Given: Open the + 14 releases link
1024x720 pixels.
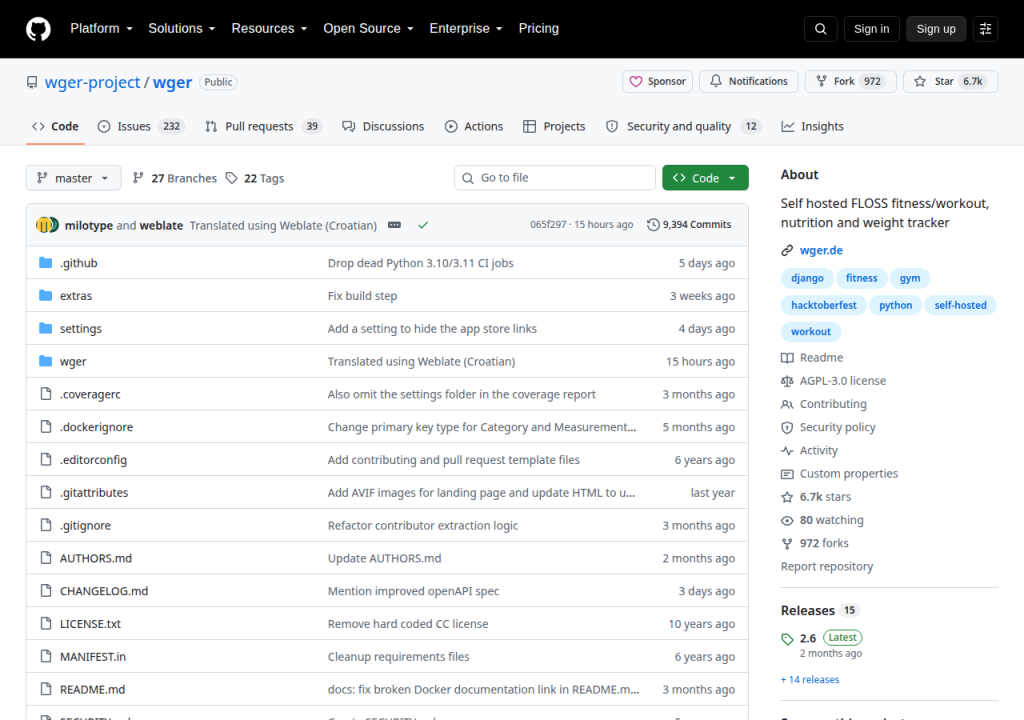Looking at the screenshot, I should click(810, 679).
